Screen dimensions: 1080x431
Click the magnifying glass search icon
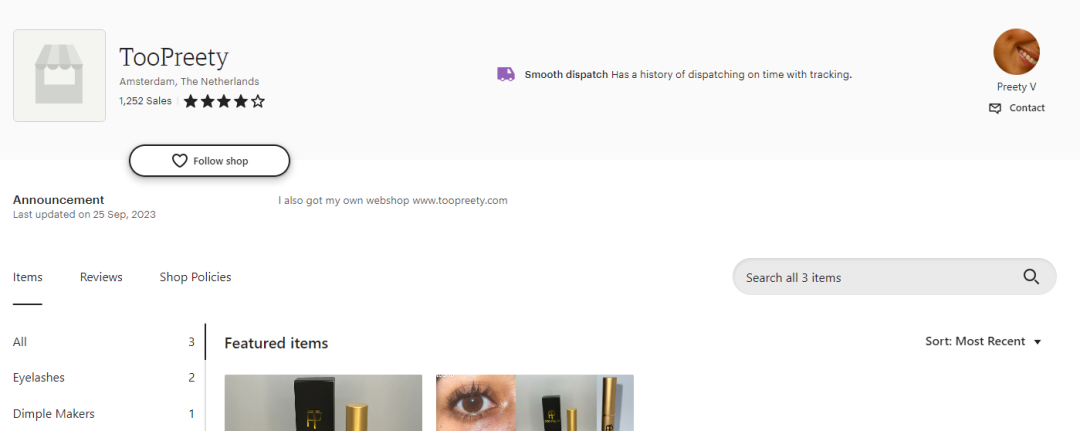click(x=1030, y=277)
